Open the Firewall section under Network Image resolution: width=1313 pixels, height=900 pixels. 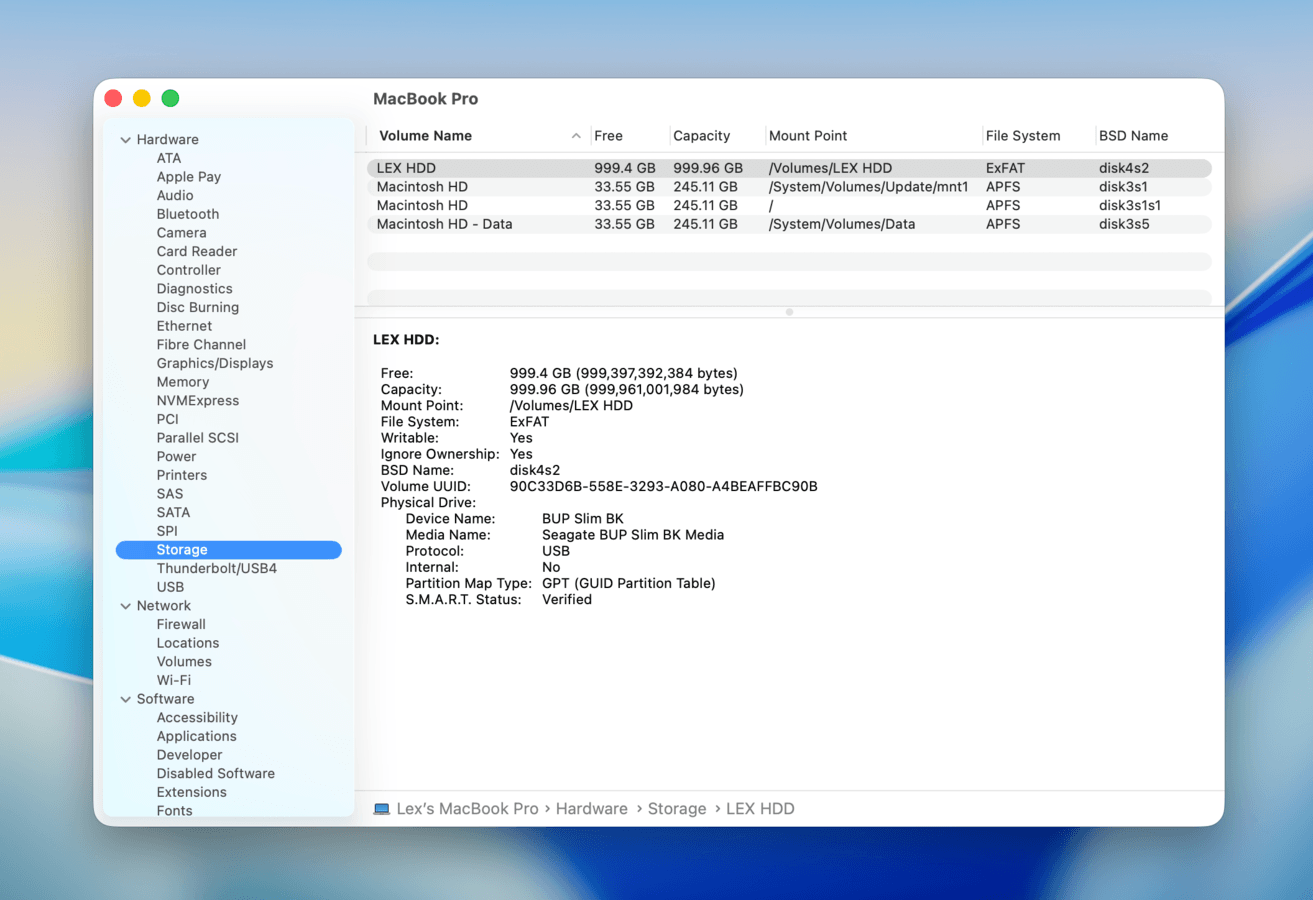coord(181,623)
